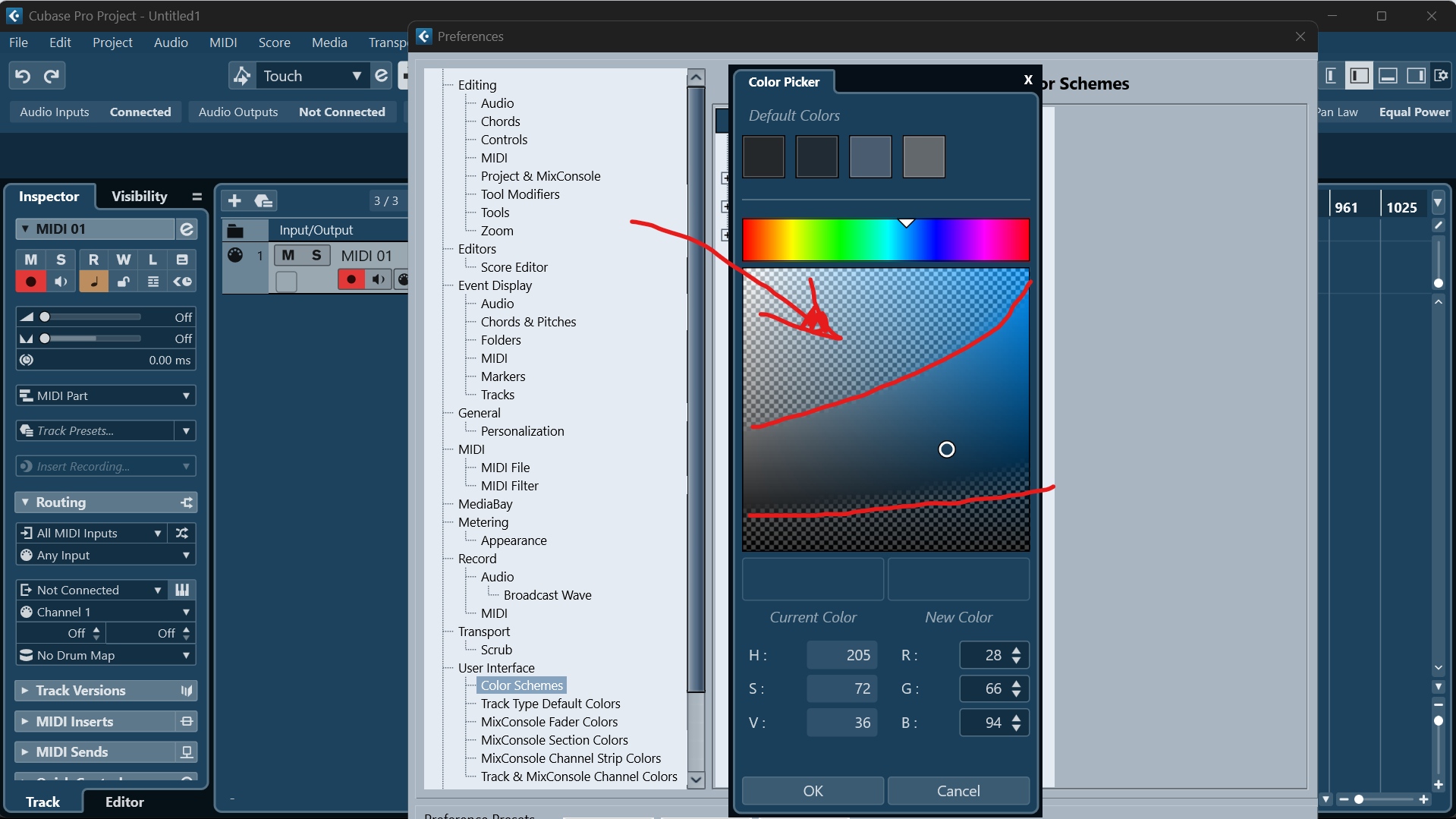Open the No Drum Map dropdown

click(x=105, y=655)
